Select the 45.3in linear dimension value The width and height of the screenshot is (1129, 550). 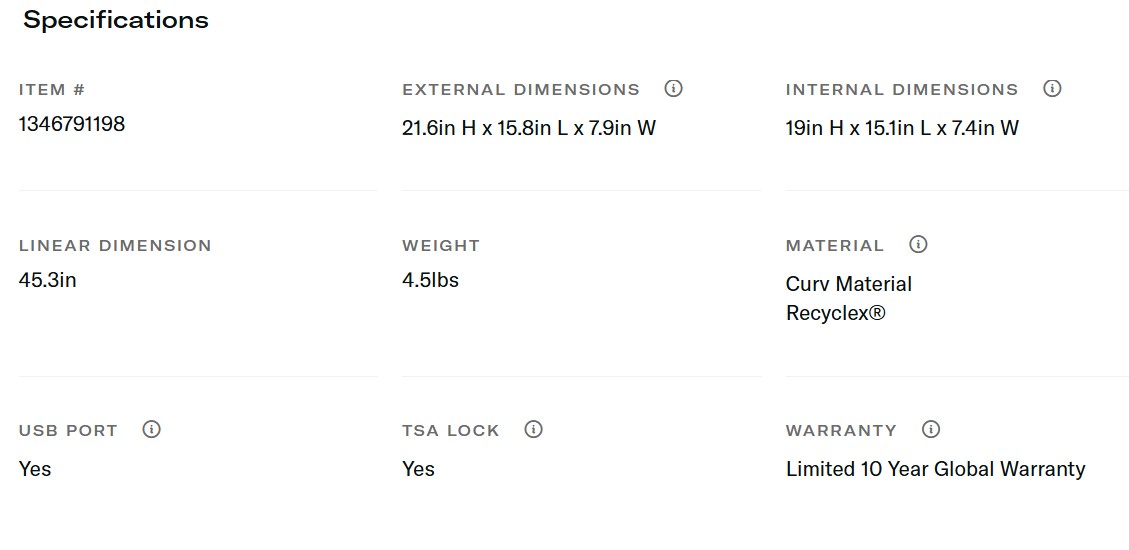coord(48,280)
